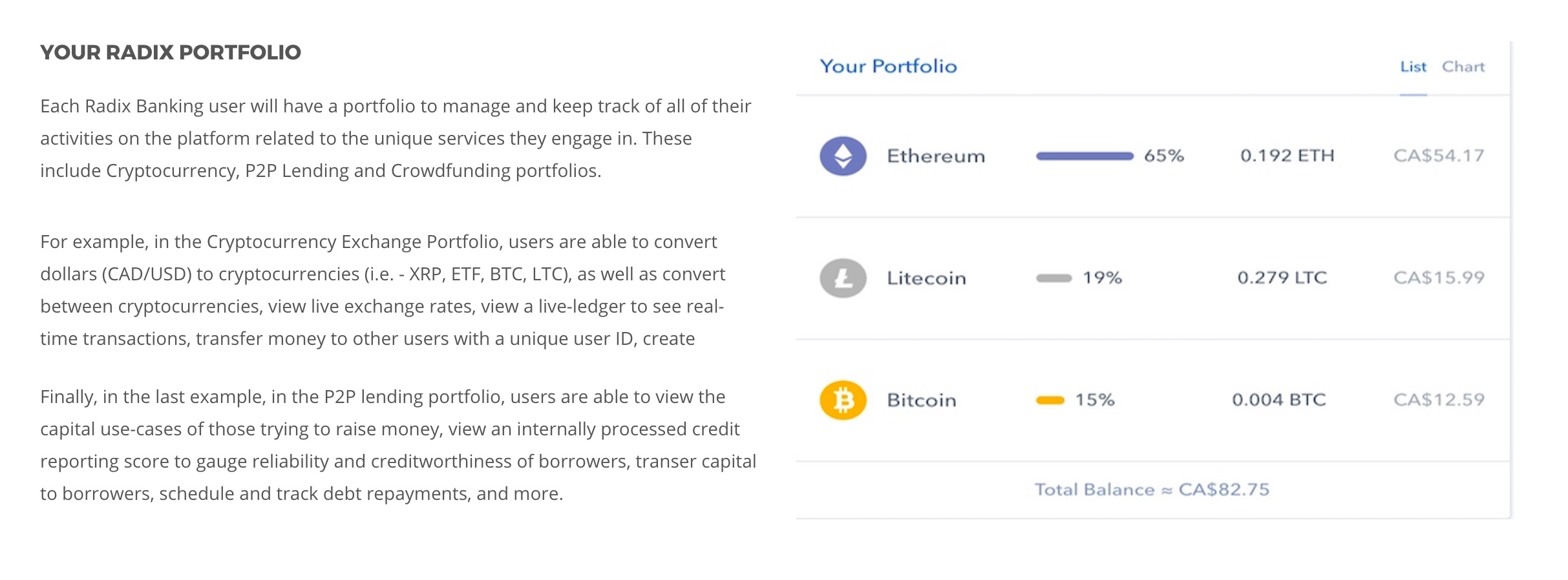Click the yellow Bitcoin allocation bar
This screenshot has height=580, width=1568.
1050,400
